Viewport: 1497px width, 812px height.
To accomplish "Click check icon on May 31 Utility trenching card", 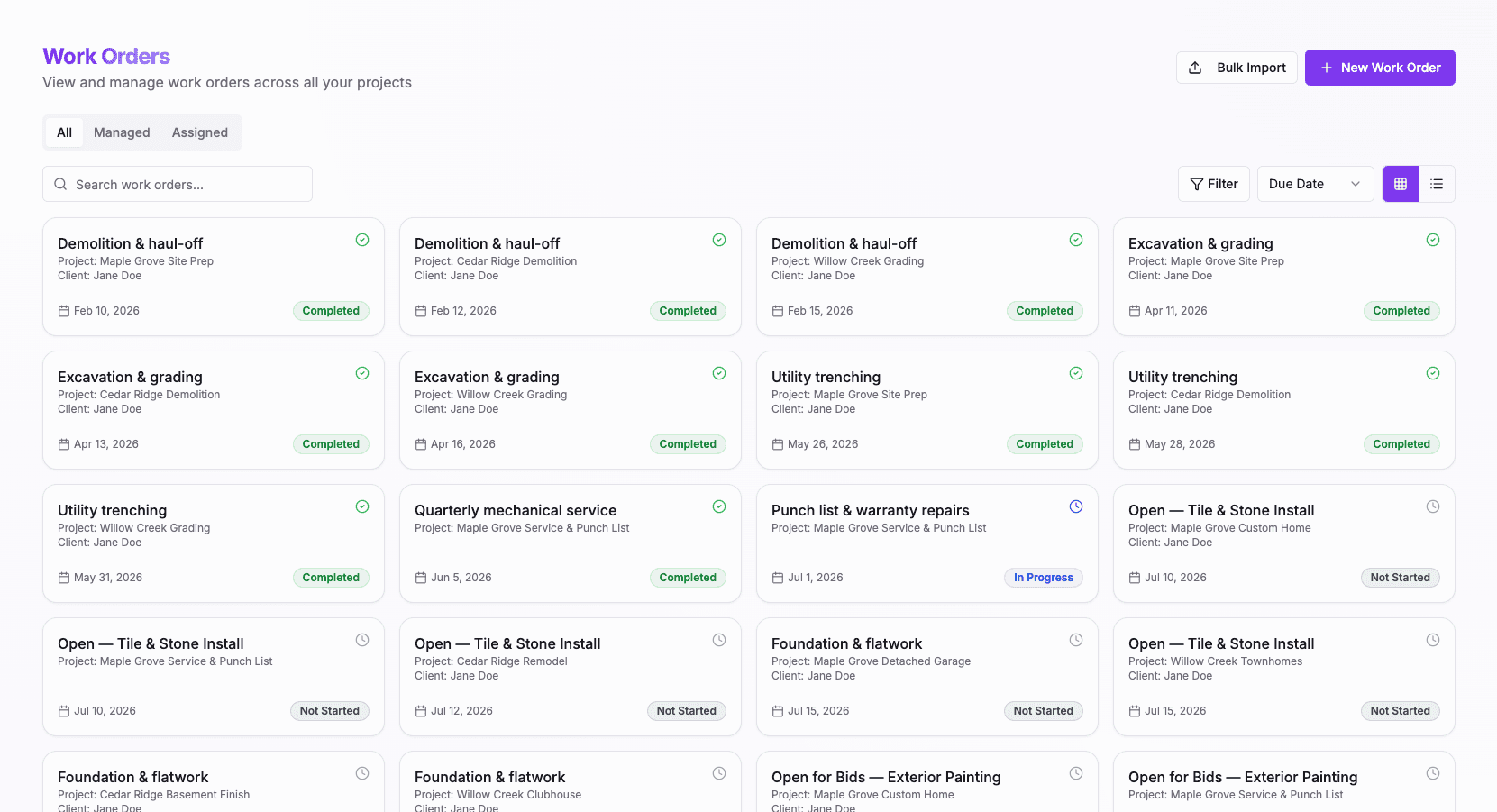I will [x=362, y=506].
